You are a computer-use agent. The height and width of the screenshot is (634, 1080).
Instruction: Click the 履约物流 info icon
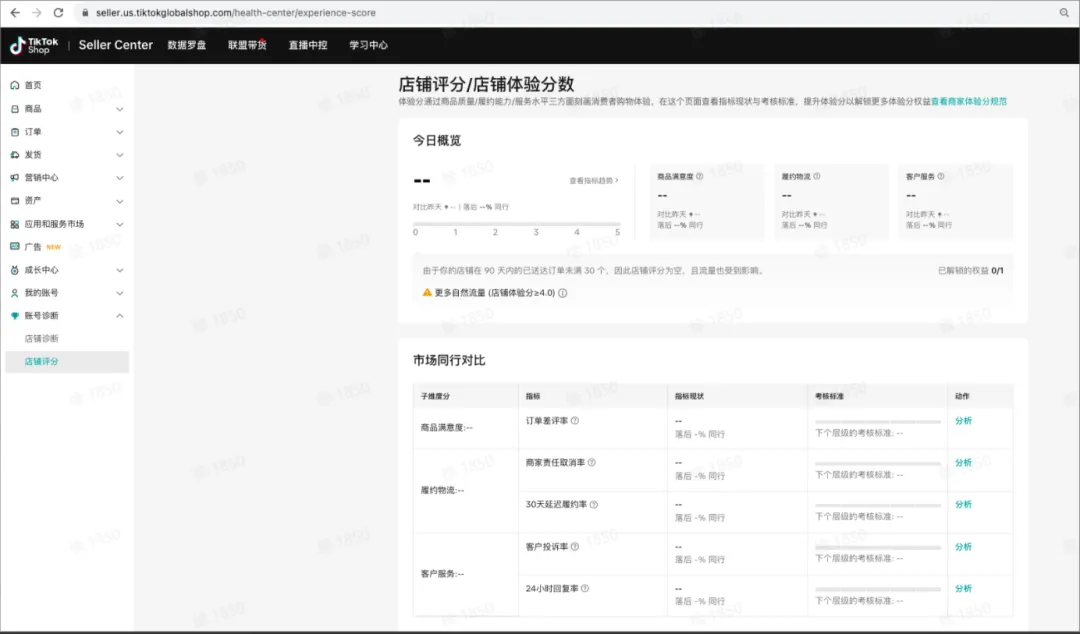click(817, 176)
